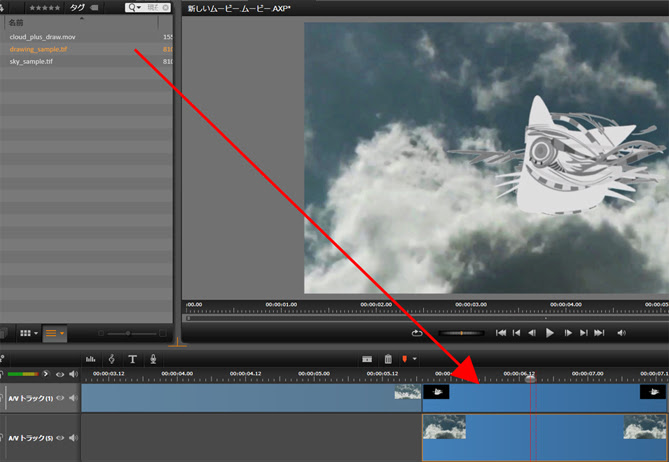Select the A/V トラック(1) header
The height and width of the screenshot is (462, 669).
pos(30,398)
